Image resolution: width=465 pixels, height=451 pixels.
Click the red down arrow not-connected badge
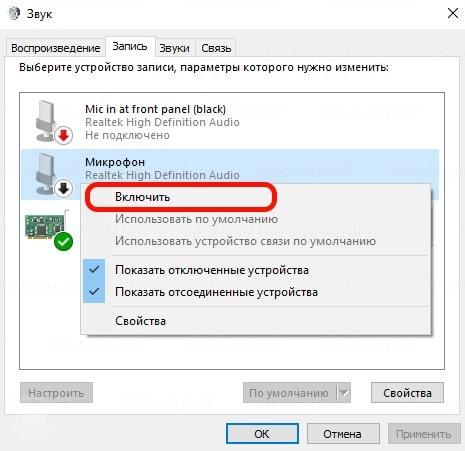(64, 135)
